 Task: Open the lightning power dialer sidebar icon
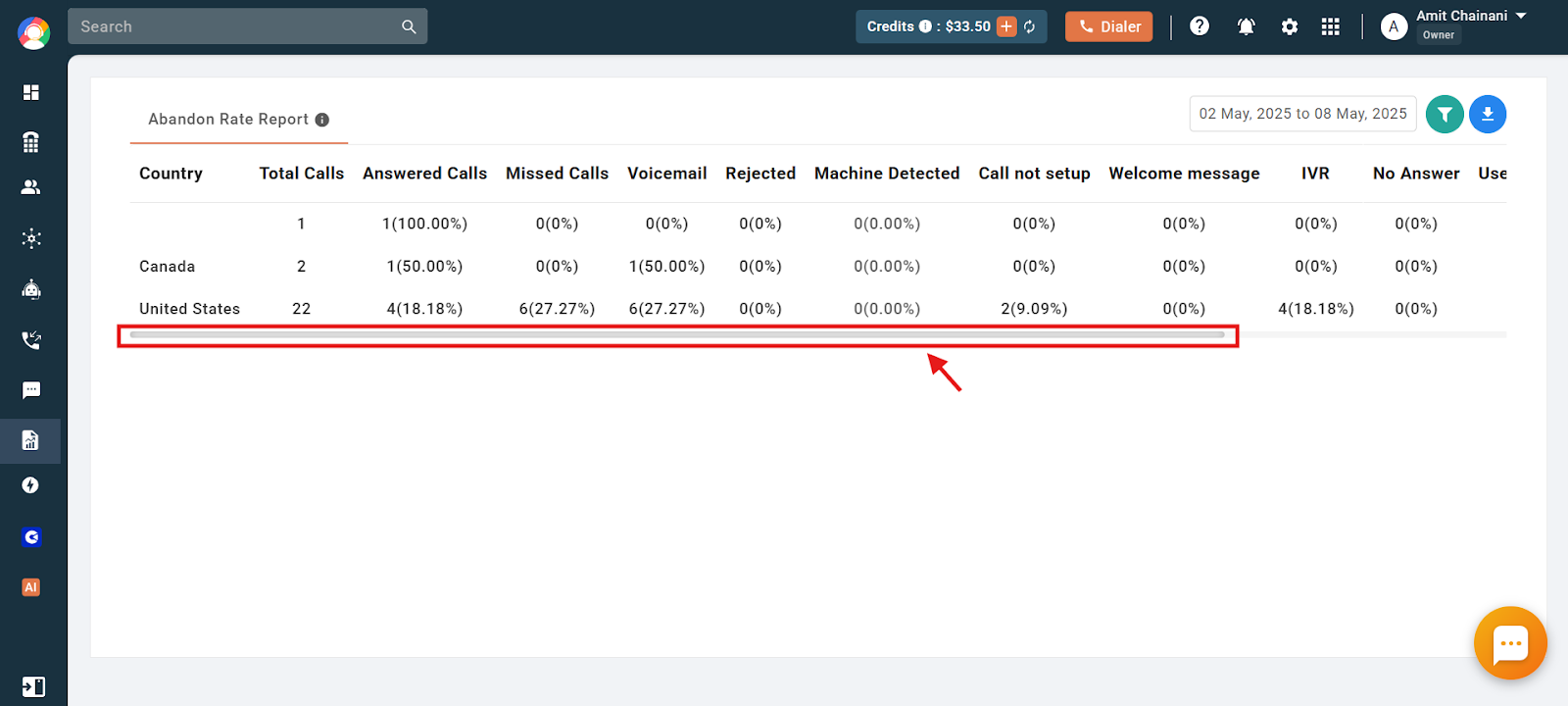tap(31, 485)
